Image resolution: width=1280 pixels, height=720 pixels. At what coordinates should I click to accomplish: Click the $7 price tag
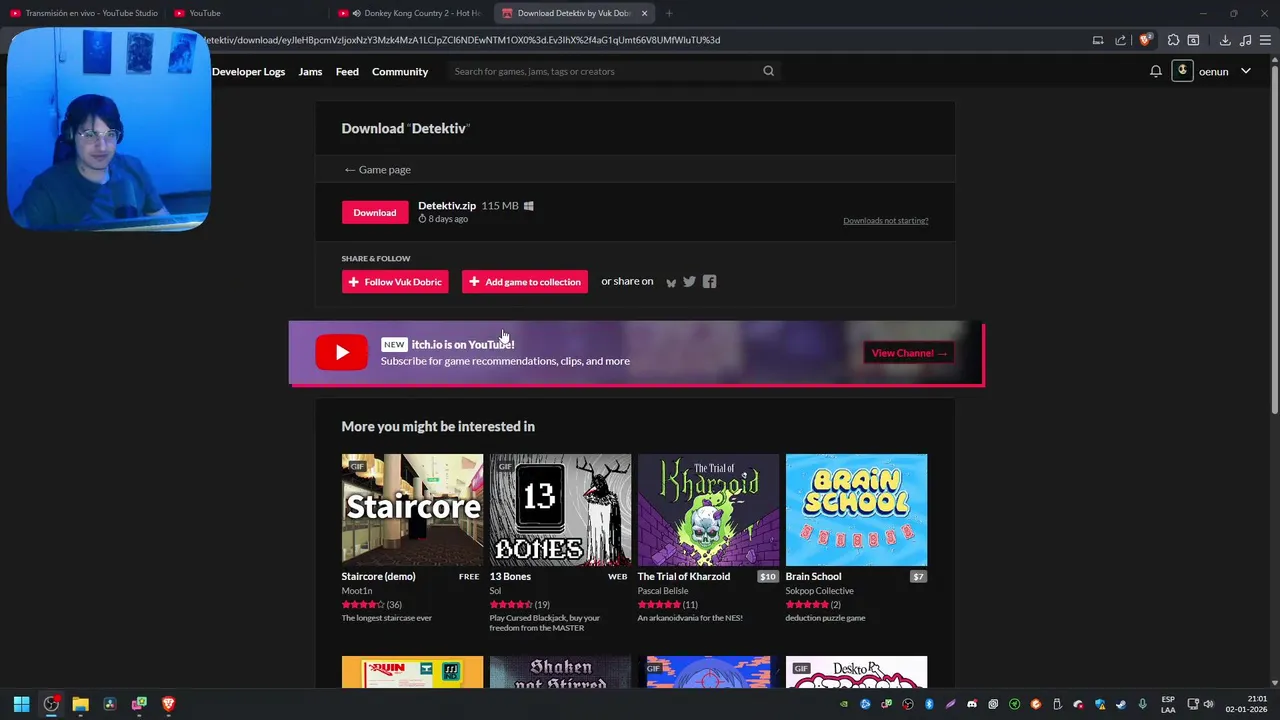pyautogui.click(x=918, y=577)
